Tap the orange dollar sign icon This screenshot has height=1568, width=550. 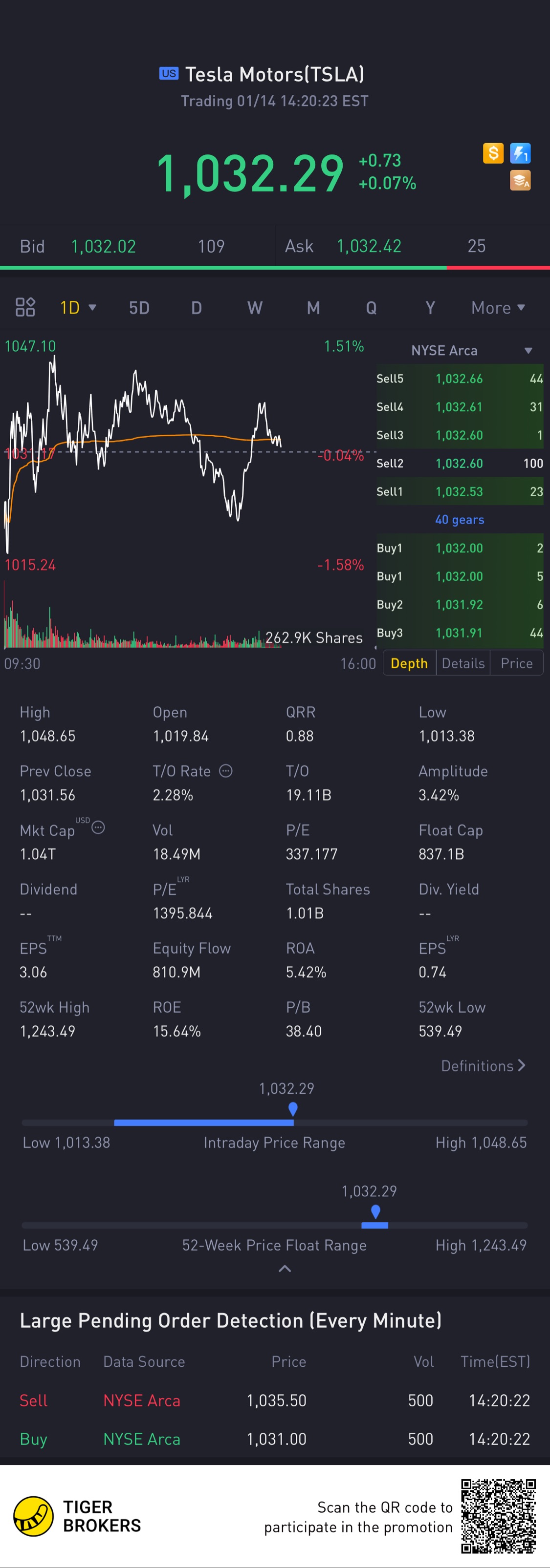[493, 153]
